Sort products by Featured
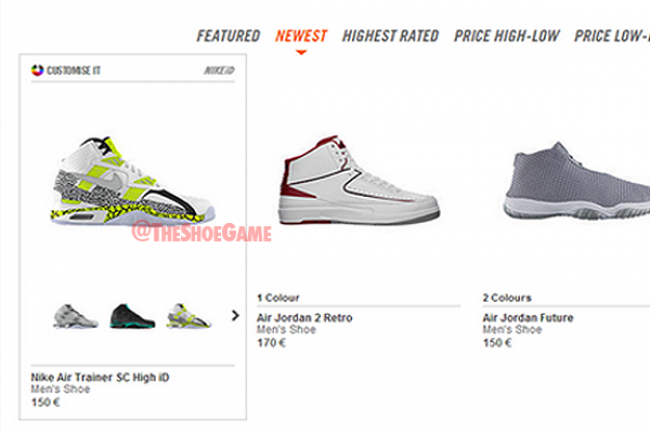This screenshot has height=433, width=650. tap(228, 36)
